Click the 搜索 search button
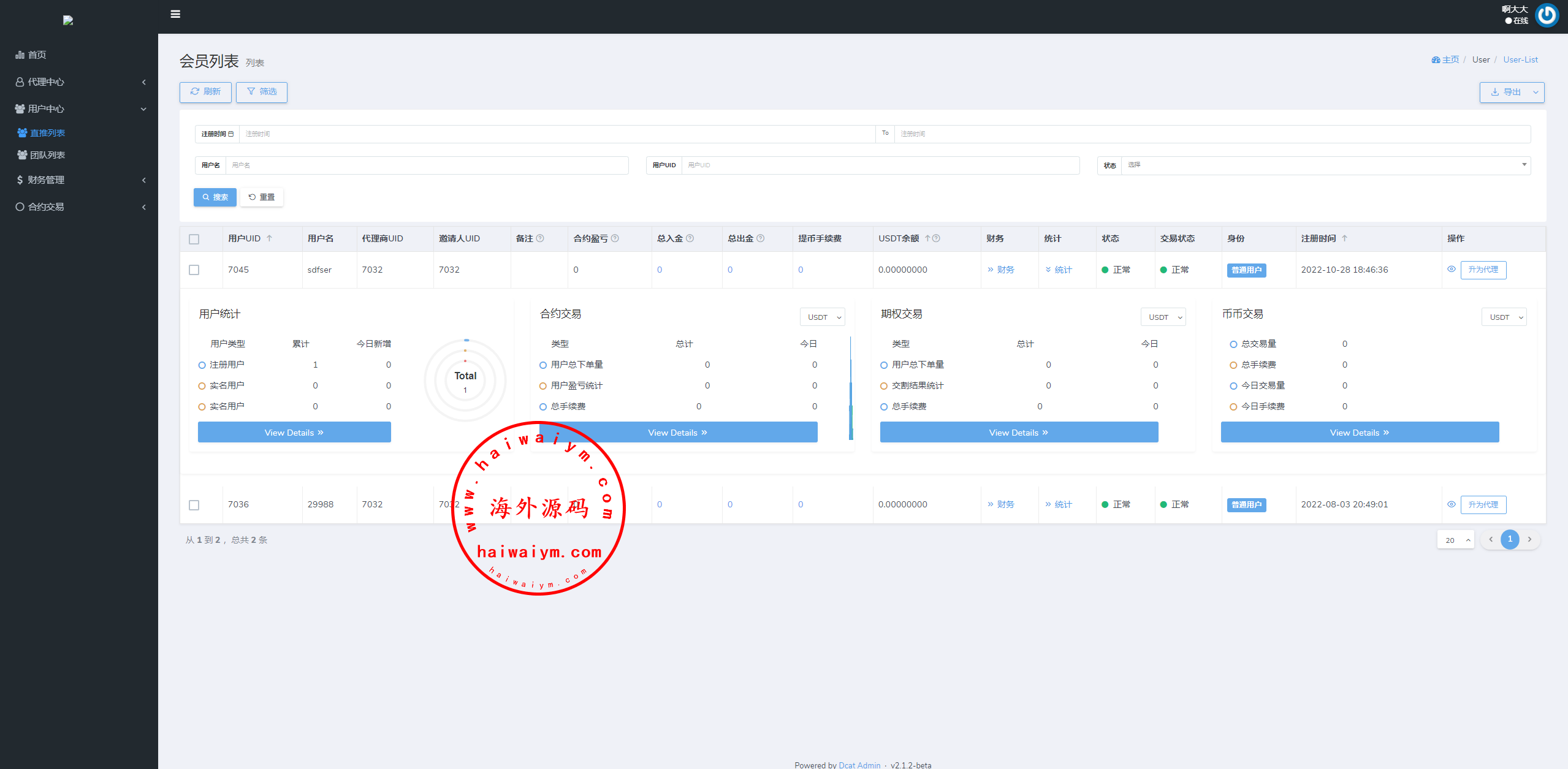The height and width of the screenshot is (769, 1568). click(215, 197)
